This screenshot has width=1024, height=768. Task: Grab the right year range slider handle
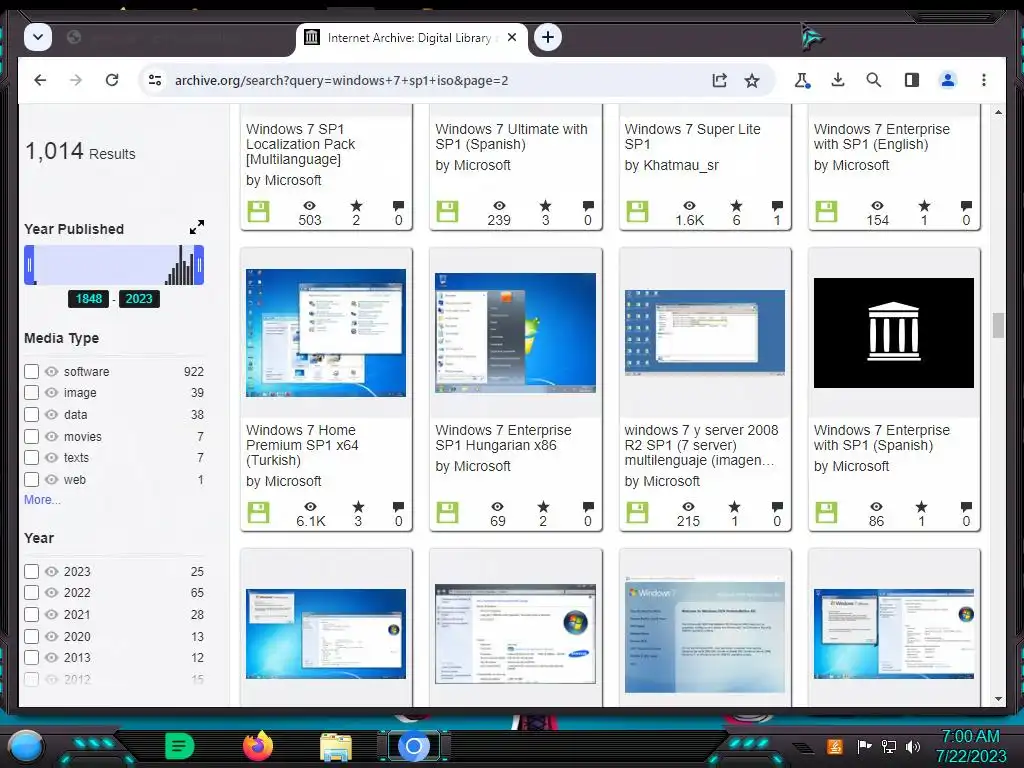[x=199, y=264]
